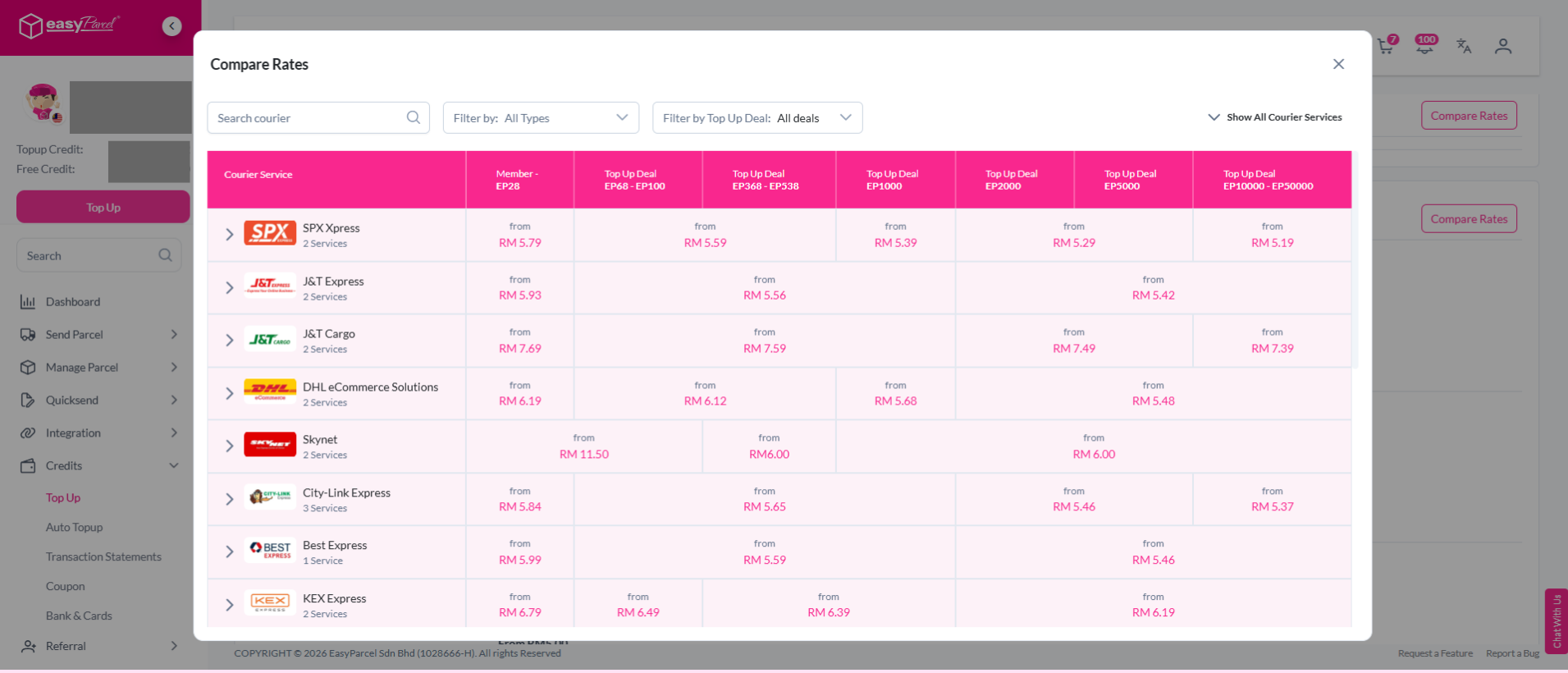Toggle Show All Courier Services

[x=1275, y=117]
